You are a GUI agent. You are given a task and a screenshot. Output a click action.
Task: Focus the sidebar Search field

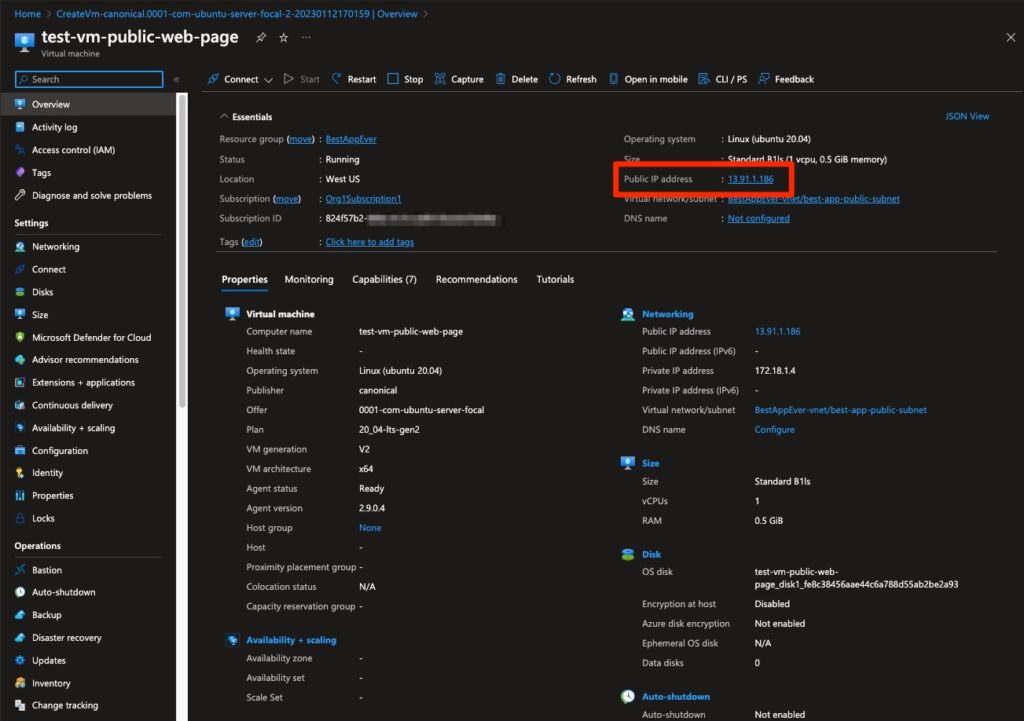point(89,79)
